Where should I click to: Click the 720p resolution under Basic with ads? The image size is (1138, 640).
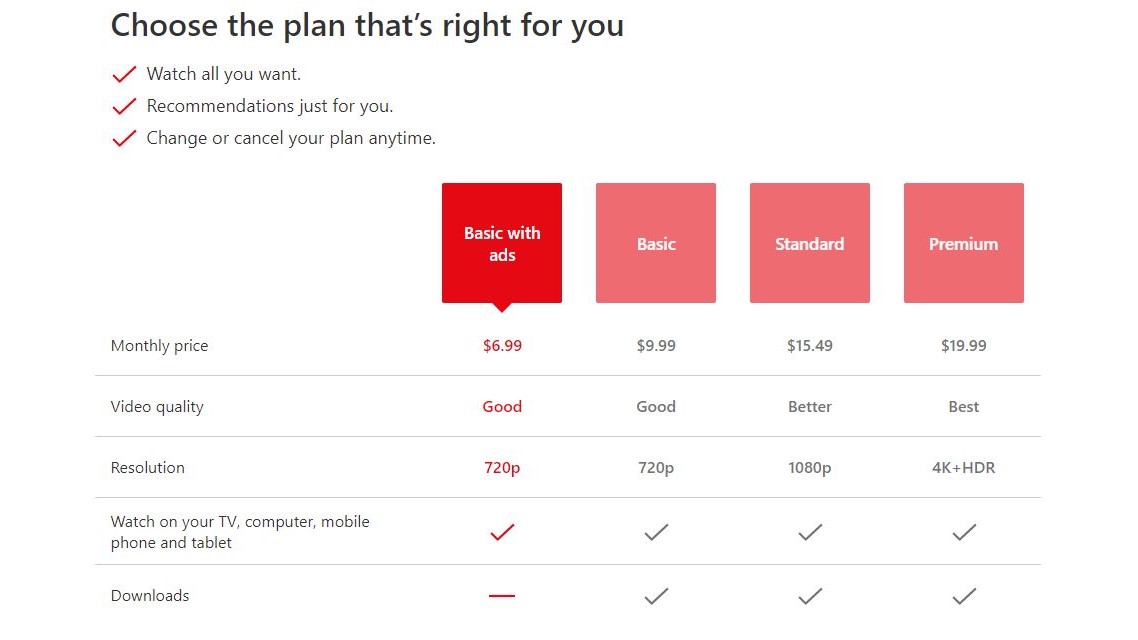pyautogui.click(x=502, y=467)
